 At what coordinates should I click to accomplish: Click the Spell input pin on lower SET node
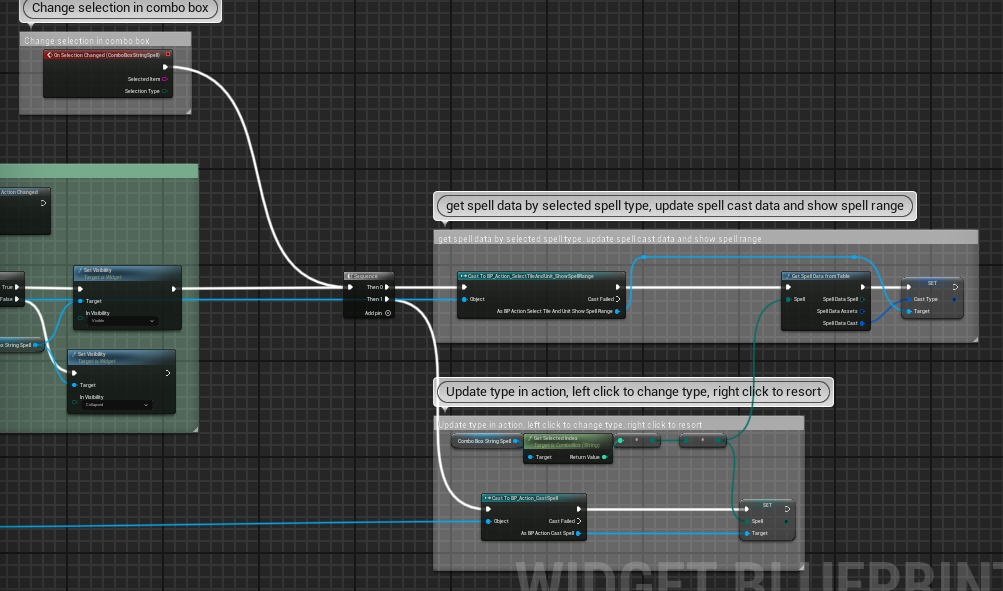coord(746,521)
